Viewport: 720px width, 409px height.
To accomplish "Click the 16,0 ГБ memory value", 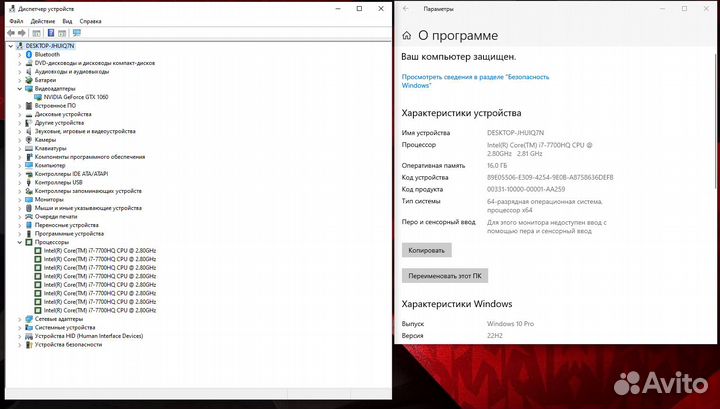I will 497,165.
